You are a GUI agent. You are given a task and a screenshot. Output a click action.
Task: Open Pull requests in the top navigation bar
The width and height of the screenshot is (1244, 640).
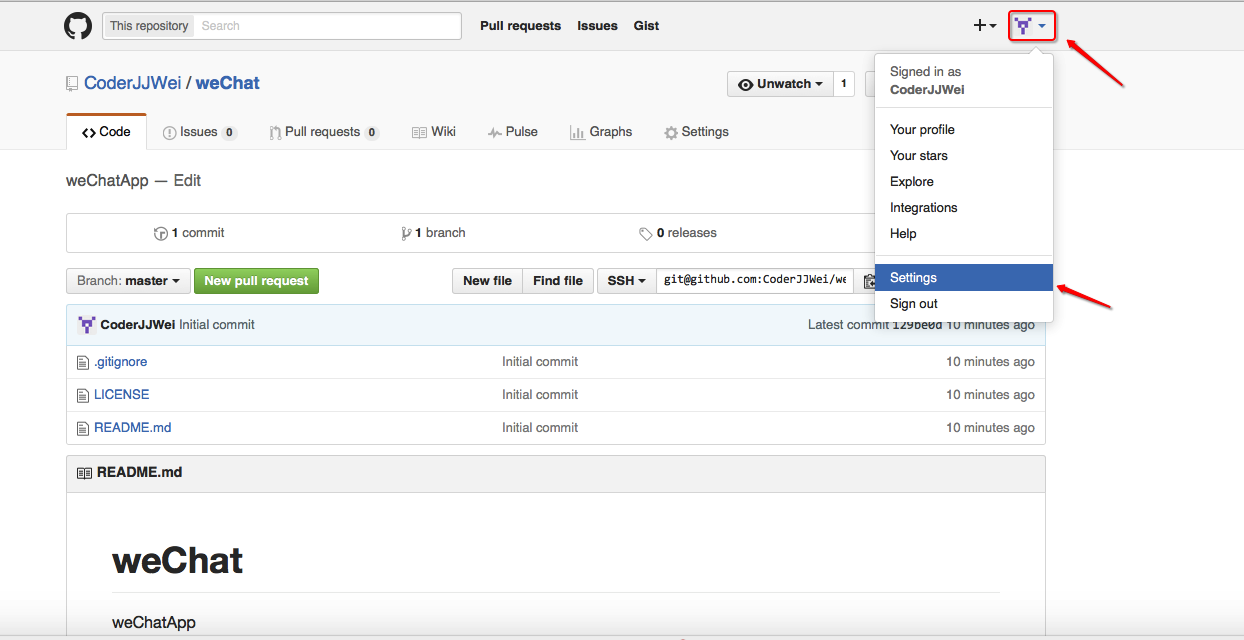coord(520,26)
